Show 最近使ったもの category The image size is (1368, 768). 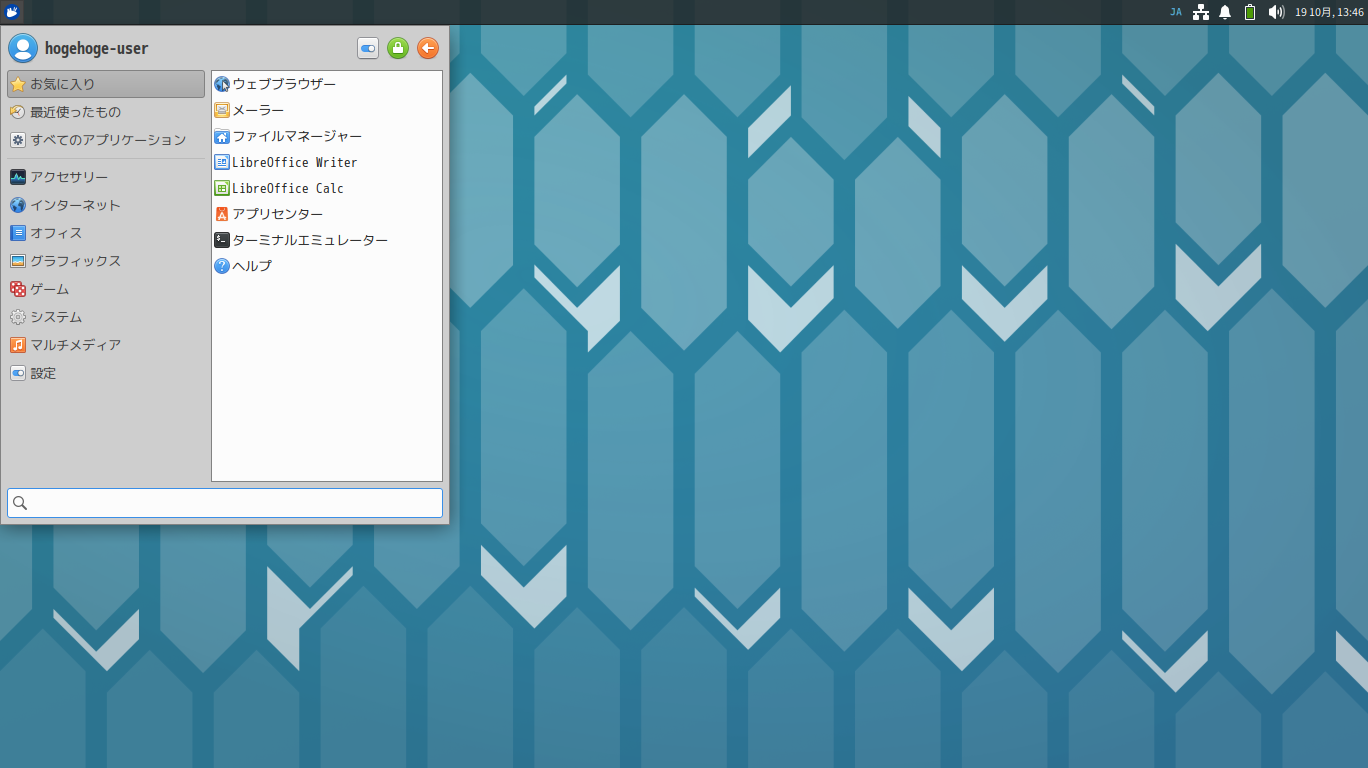[106, 112]
